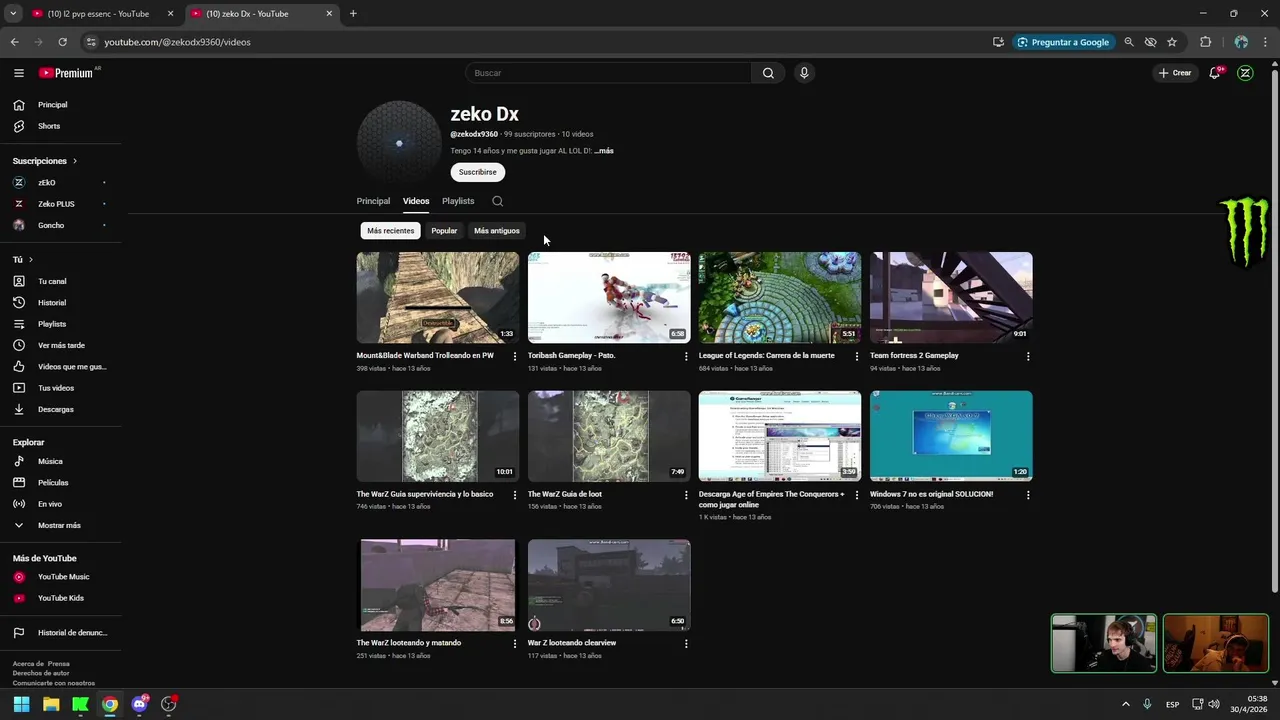Open Windows Start menu
The image size is (1280, 720).
click(21, 704)
